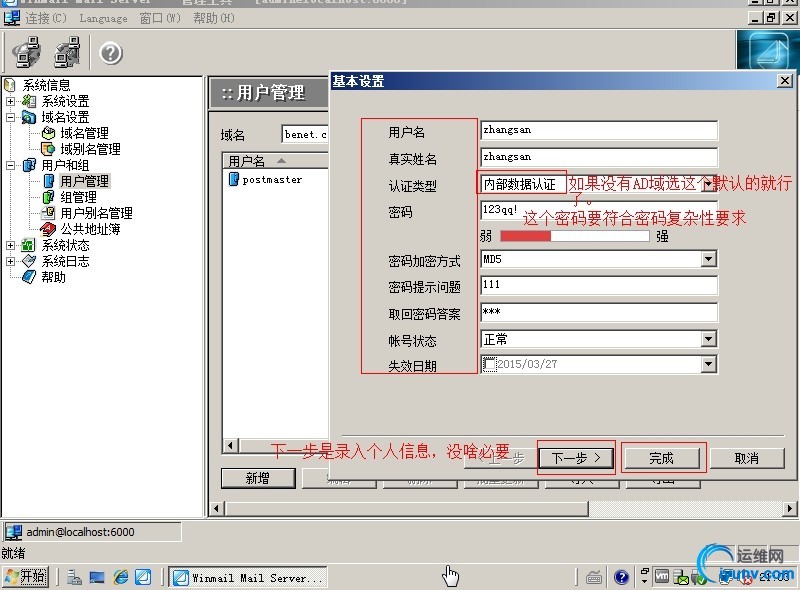Click the 取回密码答案 input field
This screenshot has width=800, height=590.
tap(599, 312)
